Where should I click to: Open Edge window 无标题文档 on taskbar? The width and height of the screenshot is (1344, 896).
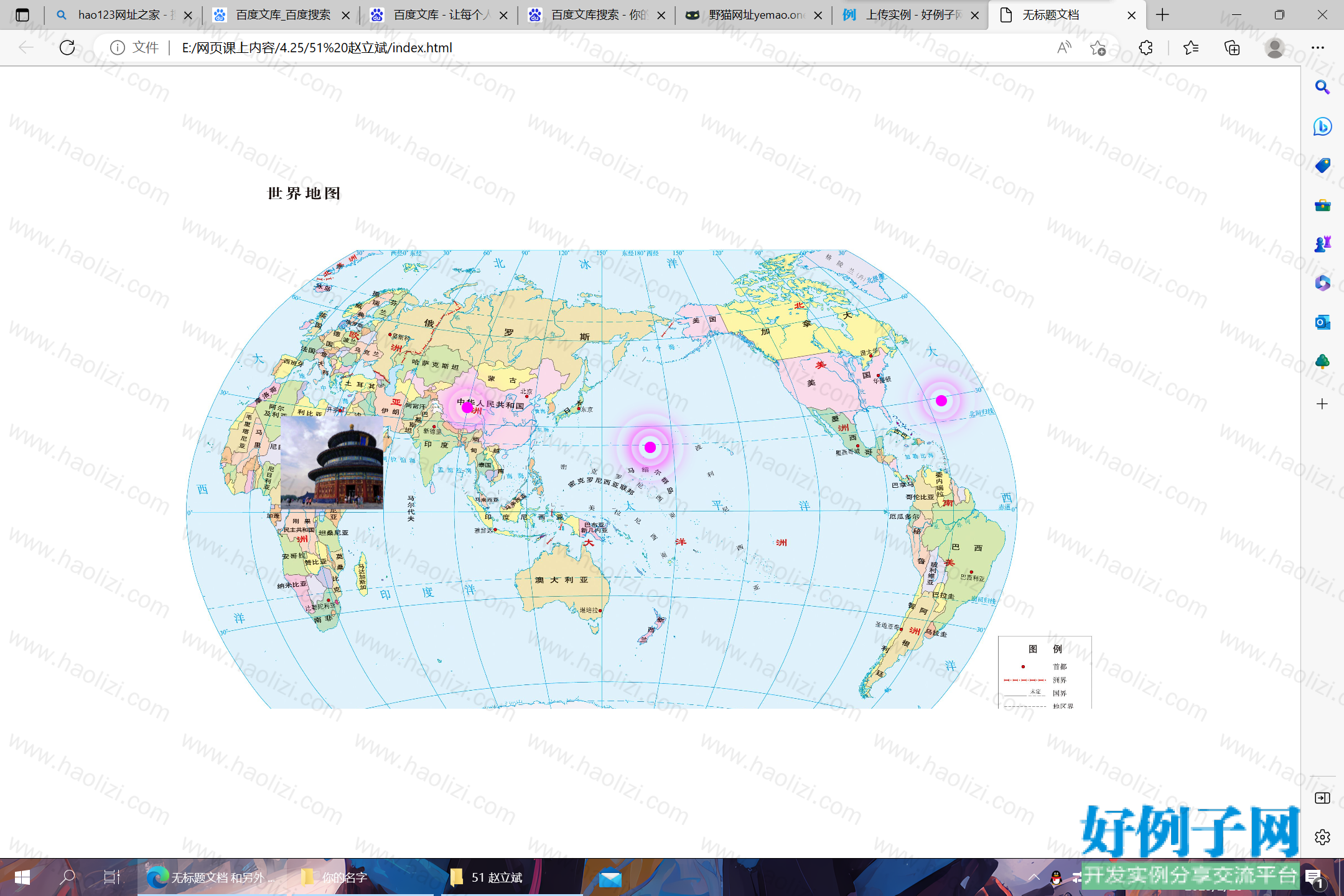211,877
